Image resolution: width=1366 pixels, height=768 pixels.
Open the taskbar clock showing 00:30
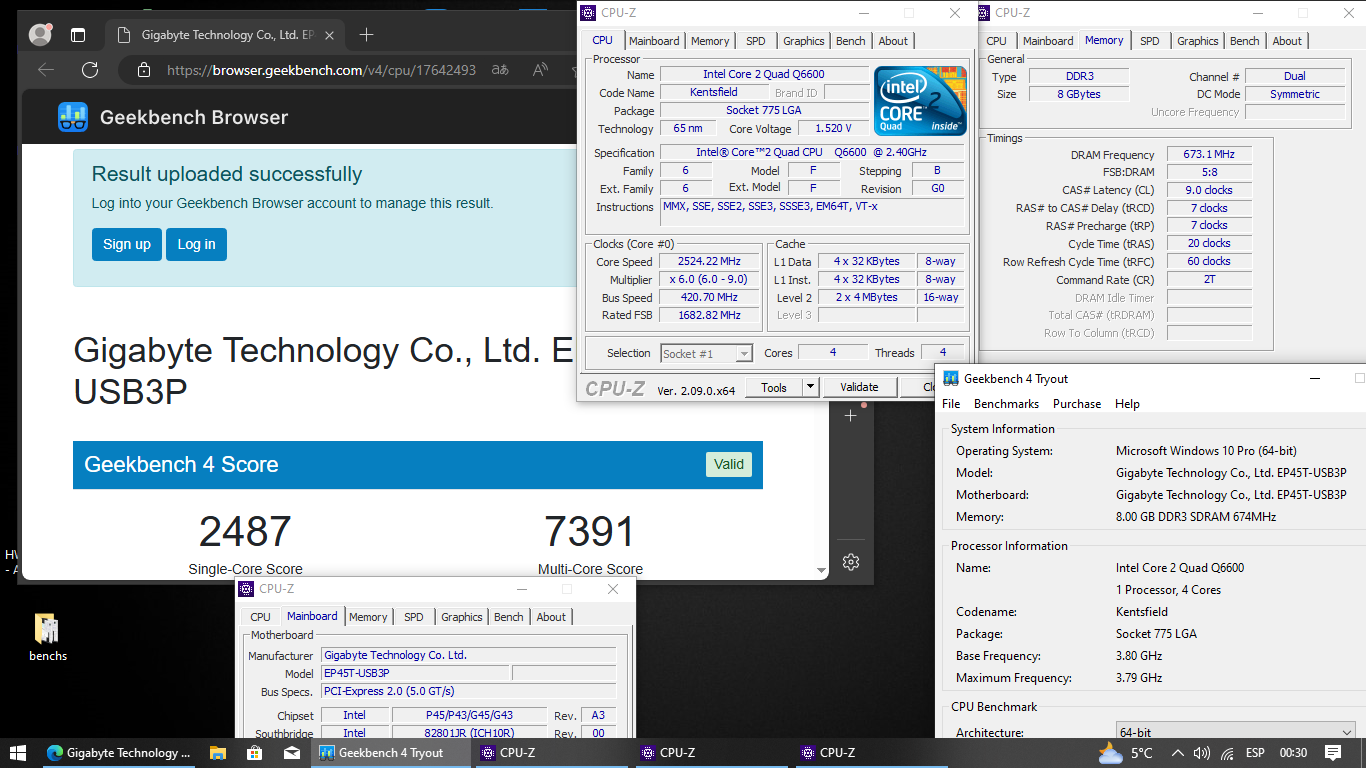tap(1293, 753)
